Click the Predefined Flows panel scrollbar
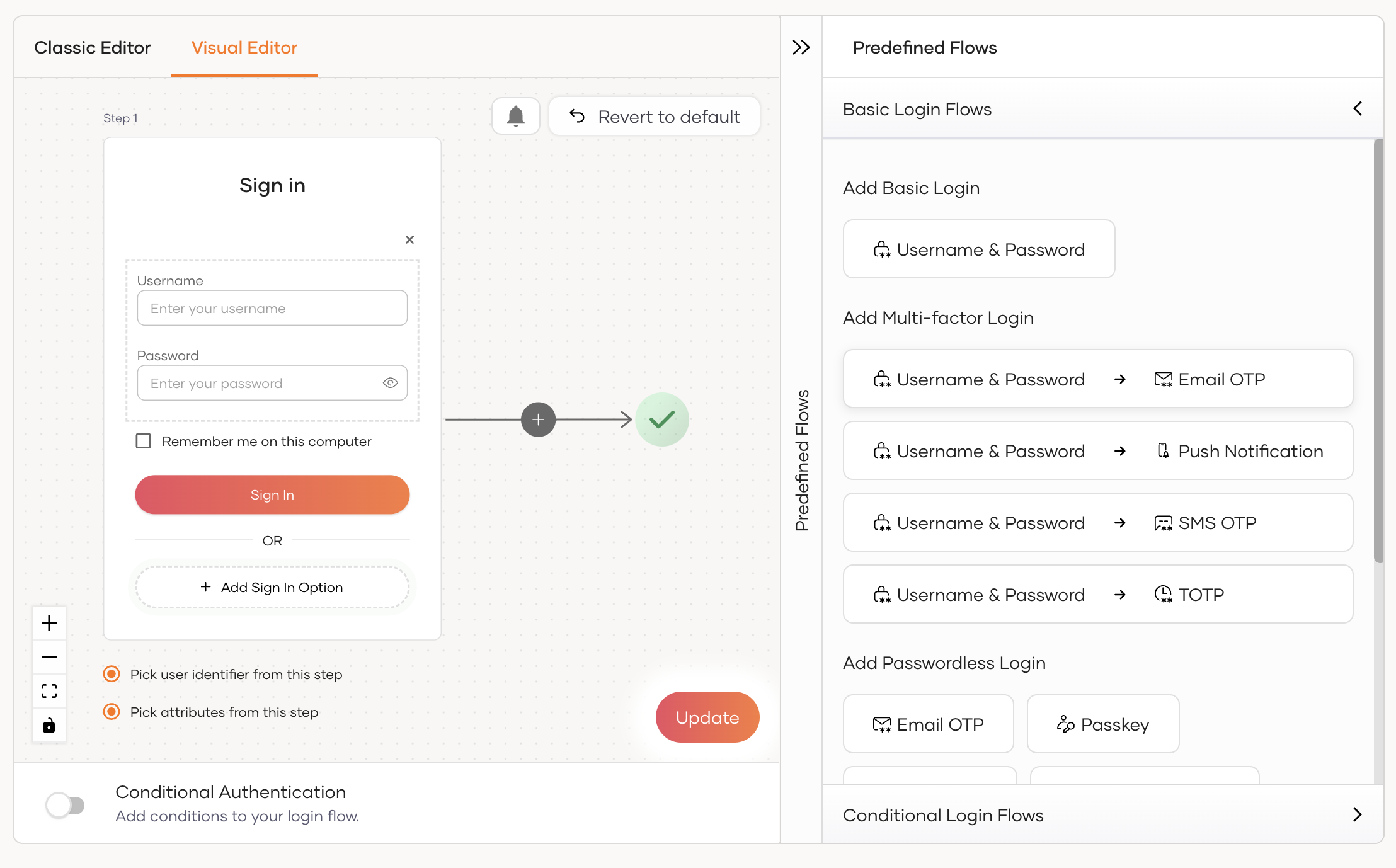The height and width of the screenshot is (868, 1396). (x=1378, y=351)
